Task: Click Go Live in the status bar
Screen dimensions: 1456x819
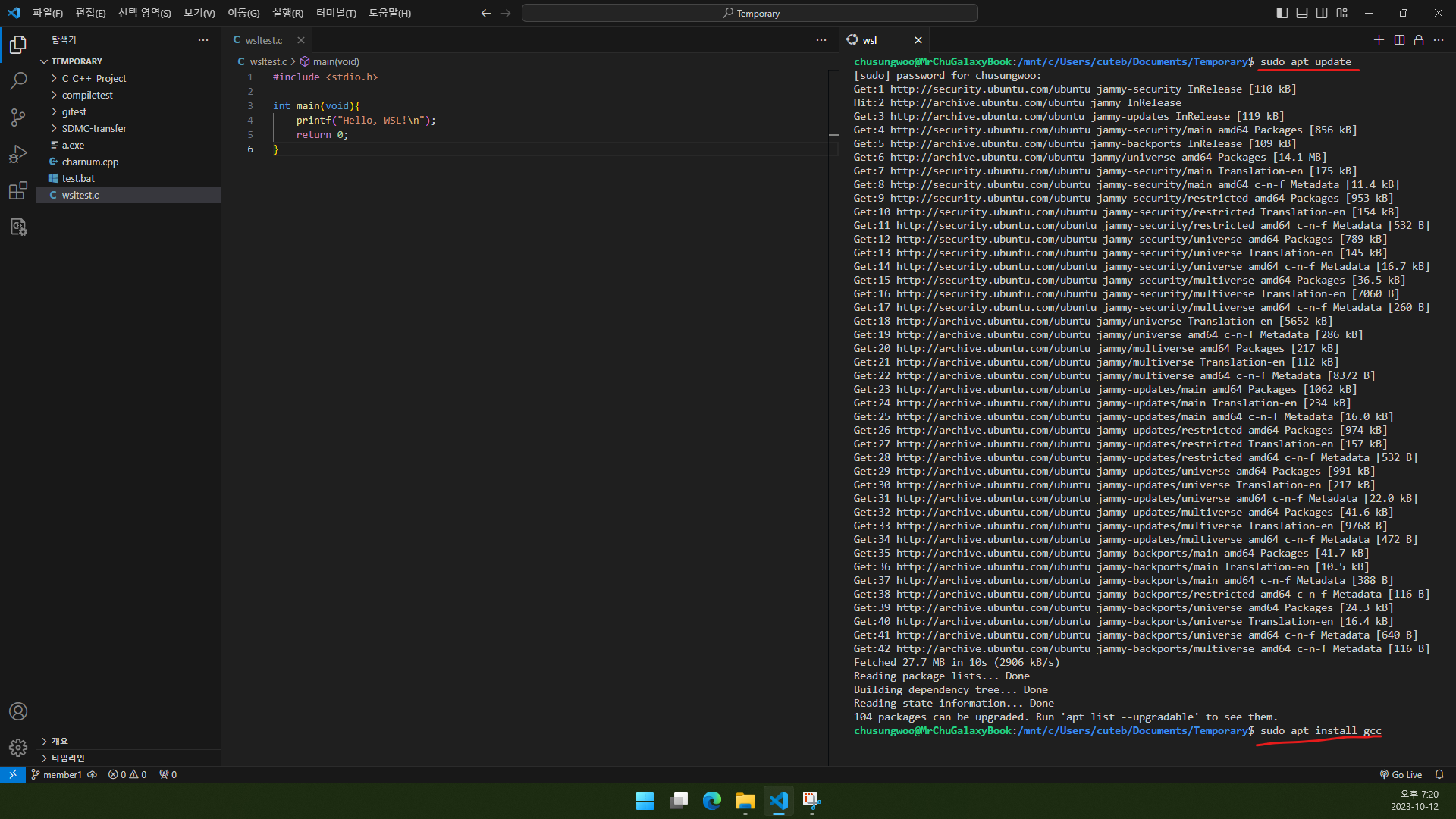Action: point(1401,774)
